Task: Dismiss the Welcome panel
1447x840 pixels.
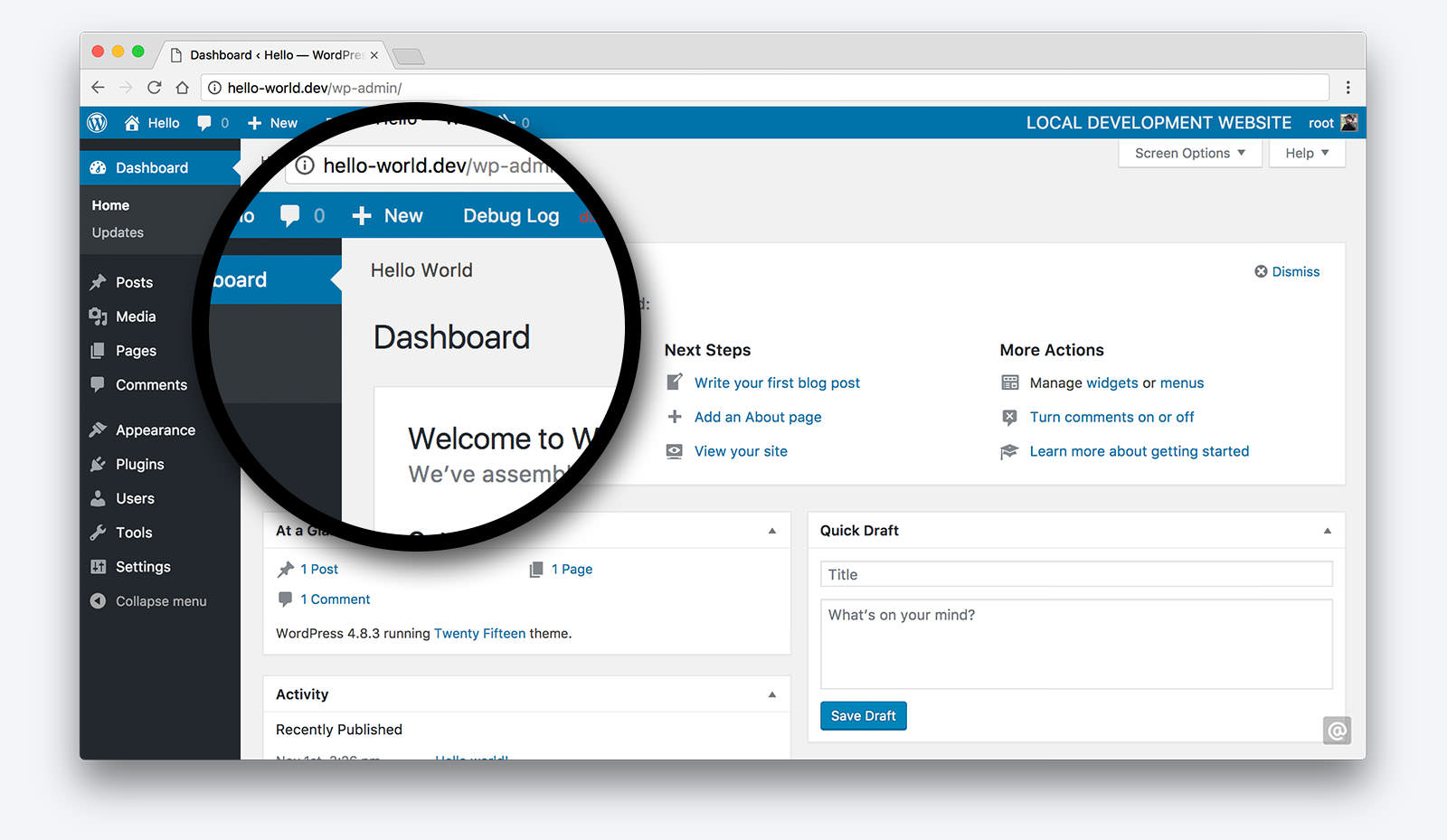Action: click(x=1287, y=271)
